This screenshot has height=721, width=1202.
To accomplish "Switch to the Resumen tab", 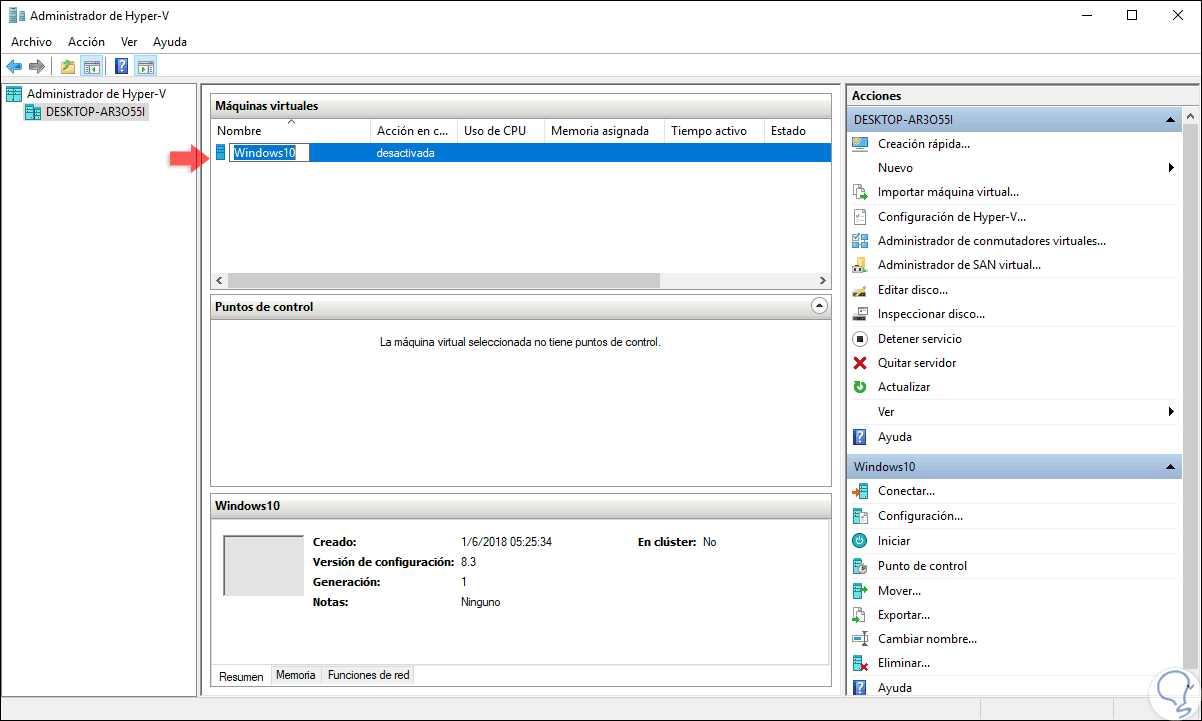I will pos(241,676).
